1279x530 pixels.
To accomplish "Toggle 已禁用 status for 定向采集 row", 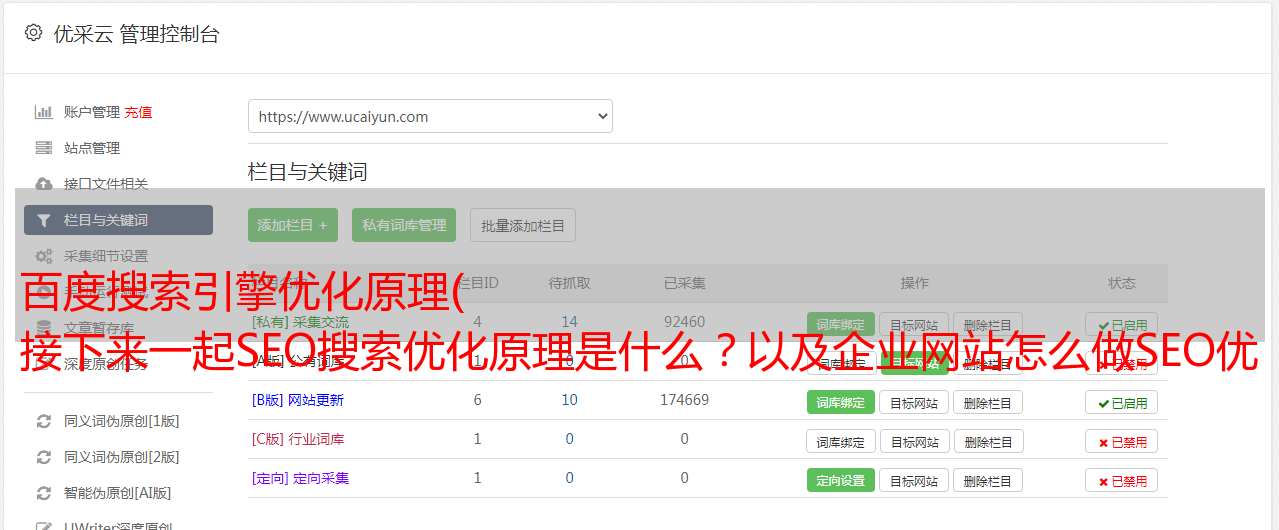I will pos(1122,480).
